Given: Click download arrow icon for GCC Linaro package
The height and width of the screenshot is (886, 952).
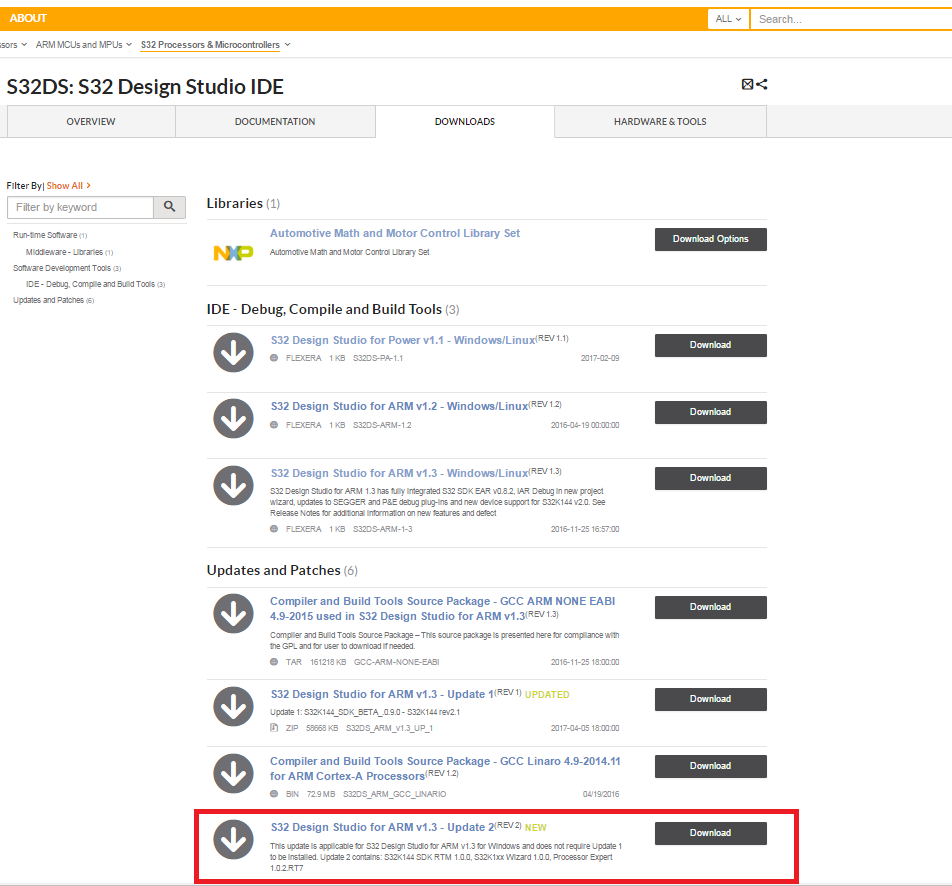Looking at the screenshot, I should [x=233, y=773].
